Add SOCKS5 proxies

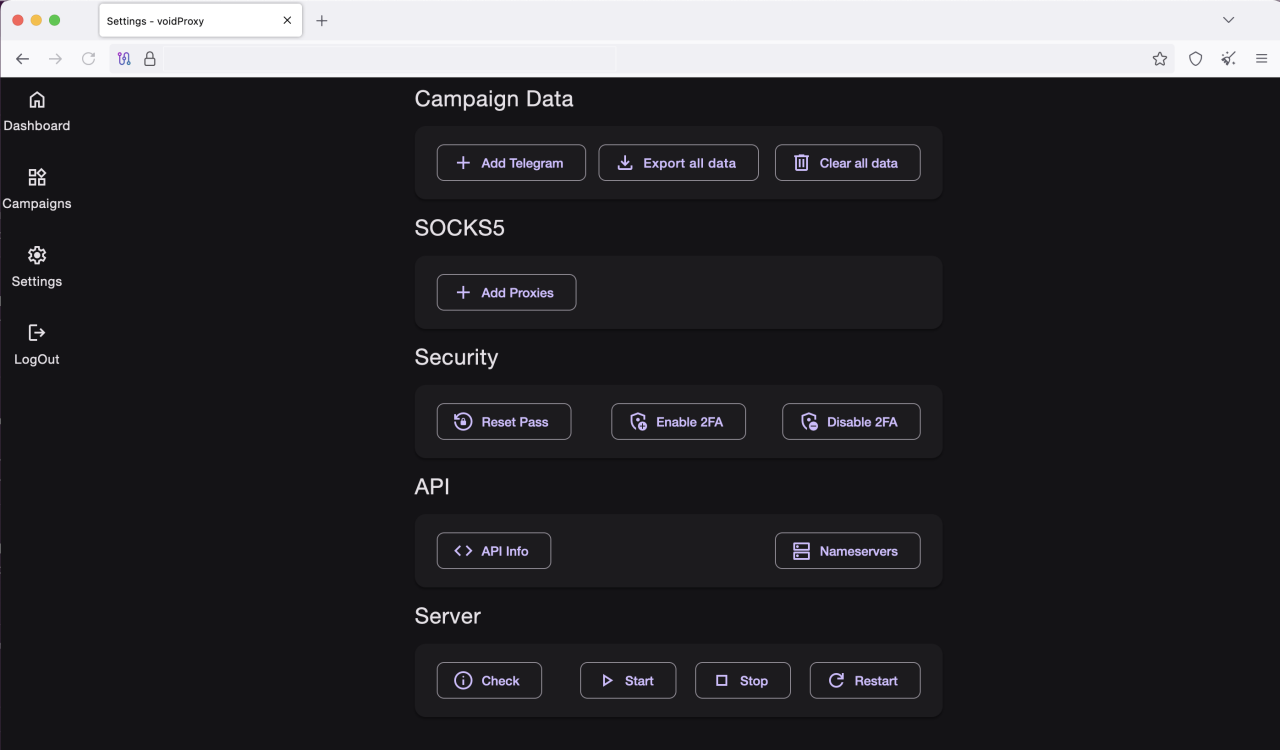pyautogui.click(x=506, y=292)
